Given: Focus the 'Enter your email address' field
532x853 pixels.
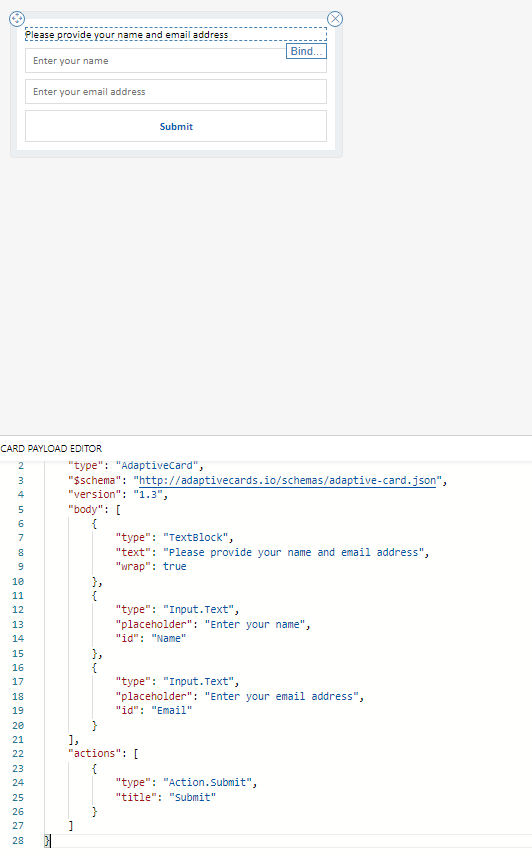Looking at the screenshot, I should [x=176, y=92].
